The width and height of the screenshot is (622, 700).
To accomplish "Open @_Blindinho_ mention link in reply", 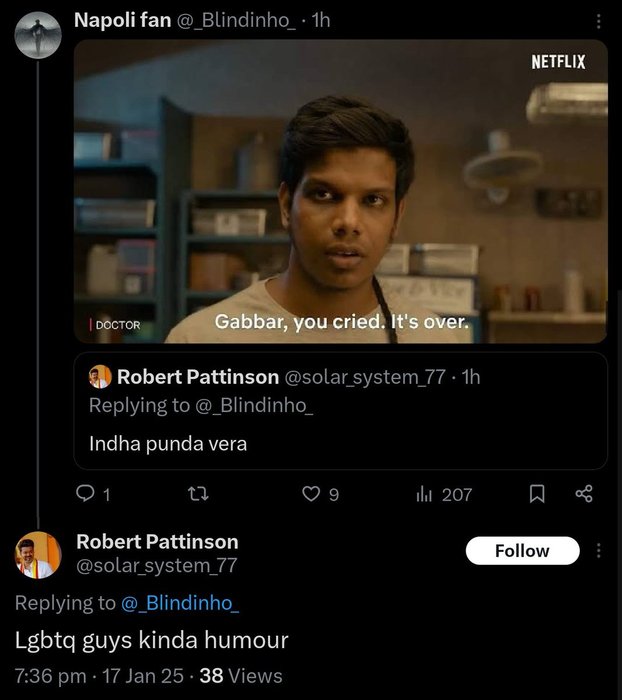I will (180, 603).
